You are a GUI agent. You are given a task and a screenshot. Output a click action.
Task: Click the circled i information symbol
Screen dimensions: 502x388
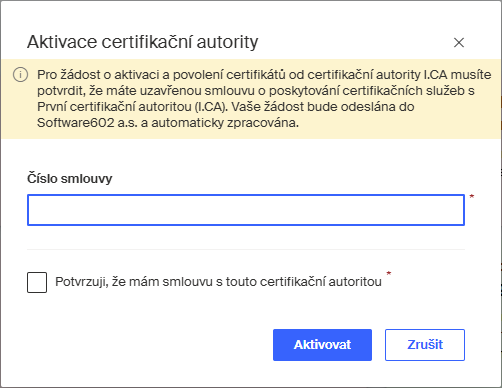(20, 75)
